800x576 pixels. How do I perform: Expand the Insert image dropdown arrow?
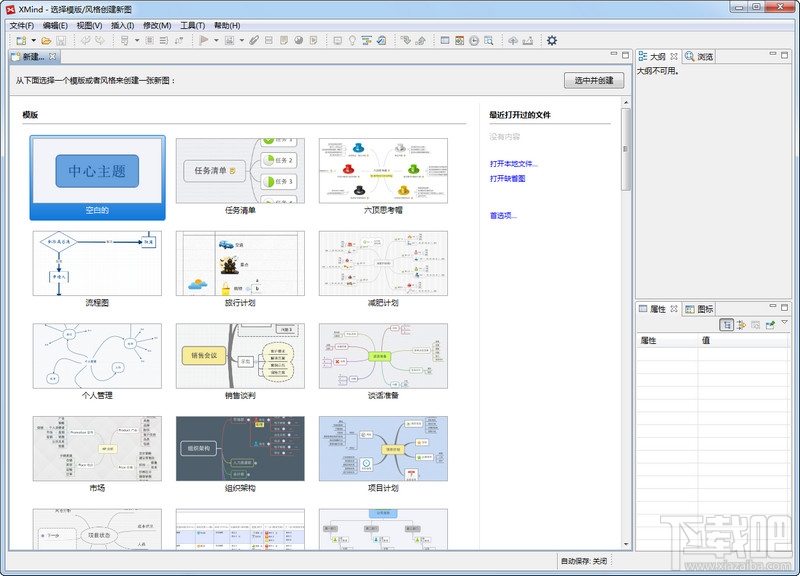[x=241, y=40]
